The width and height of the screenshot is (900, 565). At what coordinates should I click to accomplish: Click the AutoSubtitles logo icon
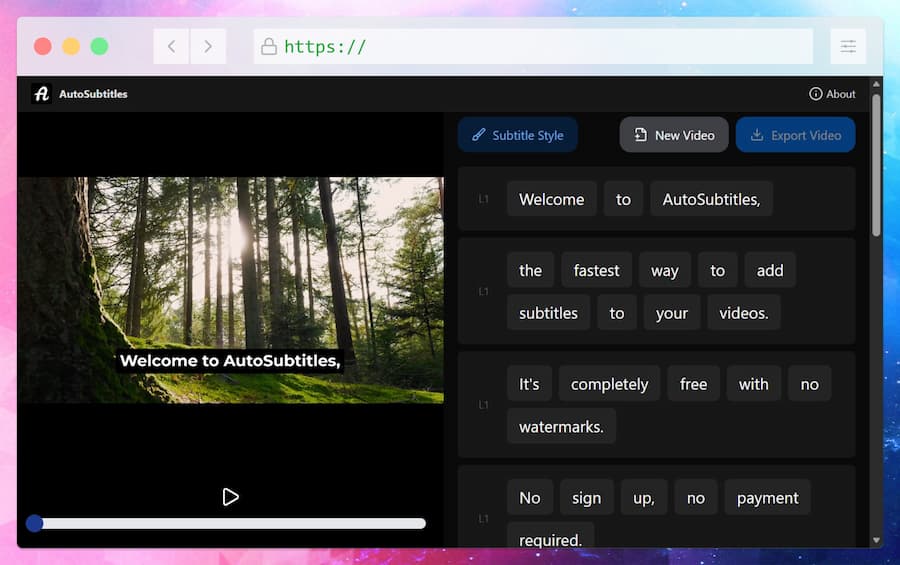pos(41,94)
